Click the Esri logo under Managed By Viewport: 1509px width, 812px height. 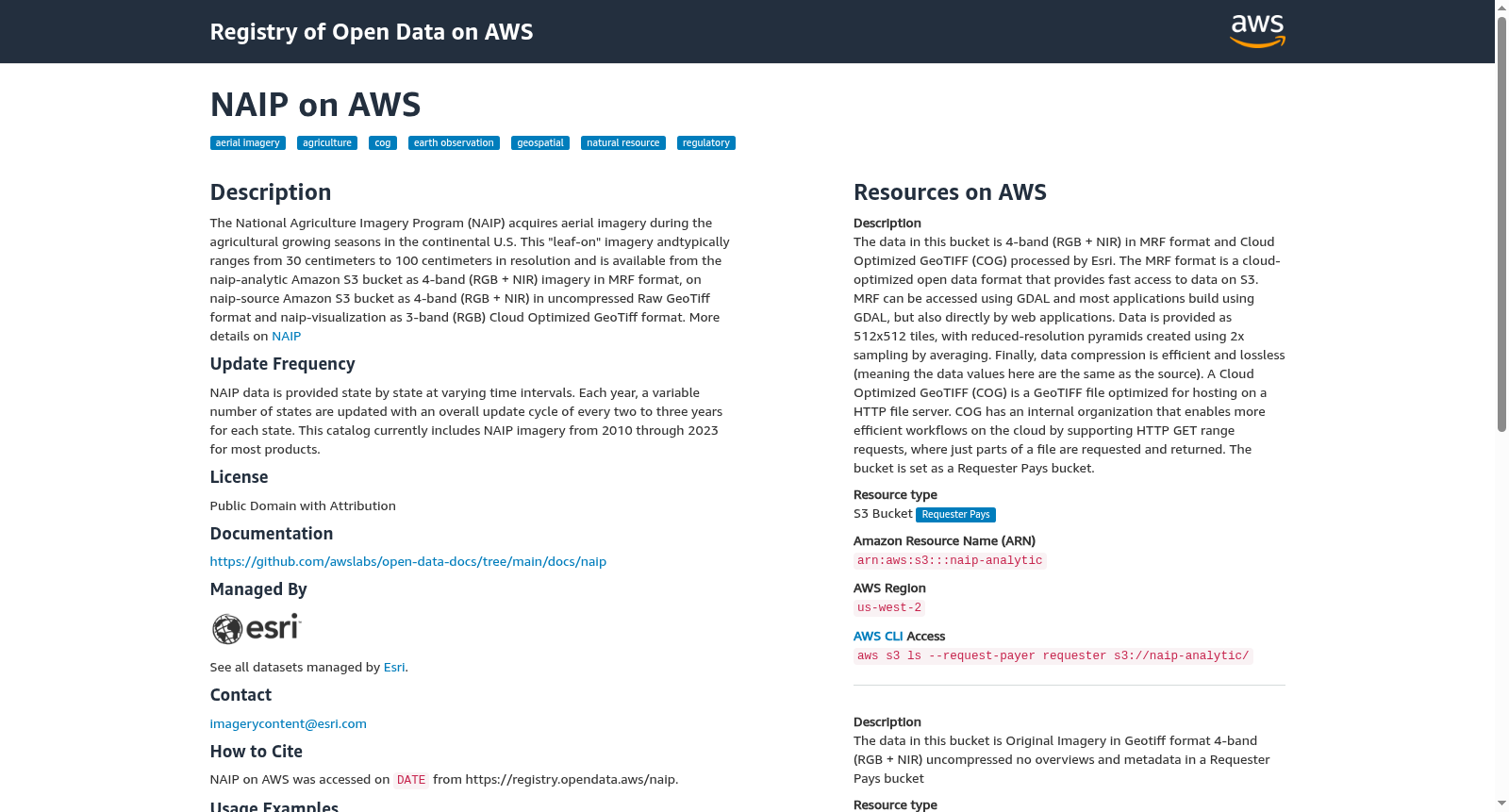tap(257, 628)
